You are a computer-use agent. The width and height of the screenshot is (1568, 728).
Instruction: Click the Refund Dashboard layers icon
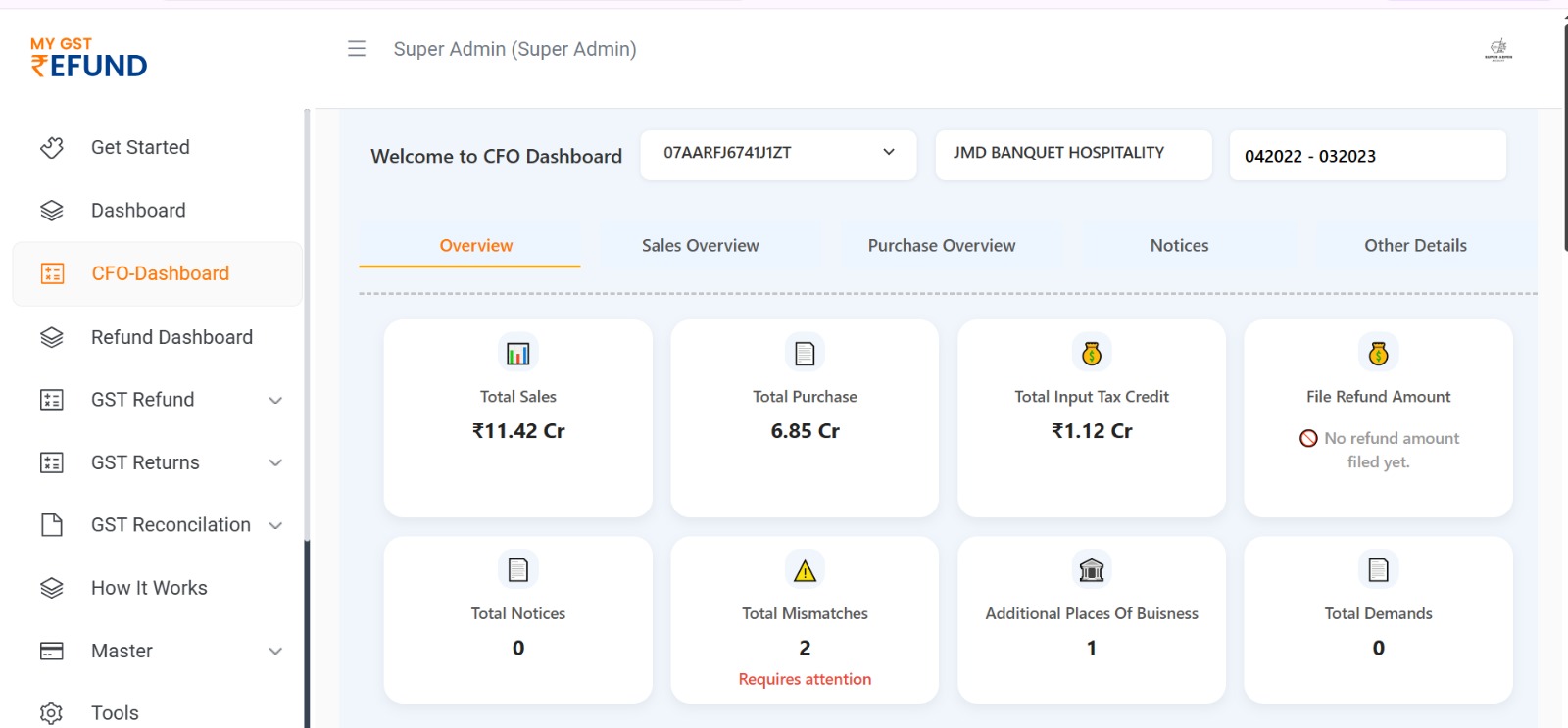(x=52, y=337)
